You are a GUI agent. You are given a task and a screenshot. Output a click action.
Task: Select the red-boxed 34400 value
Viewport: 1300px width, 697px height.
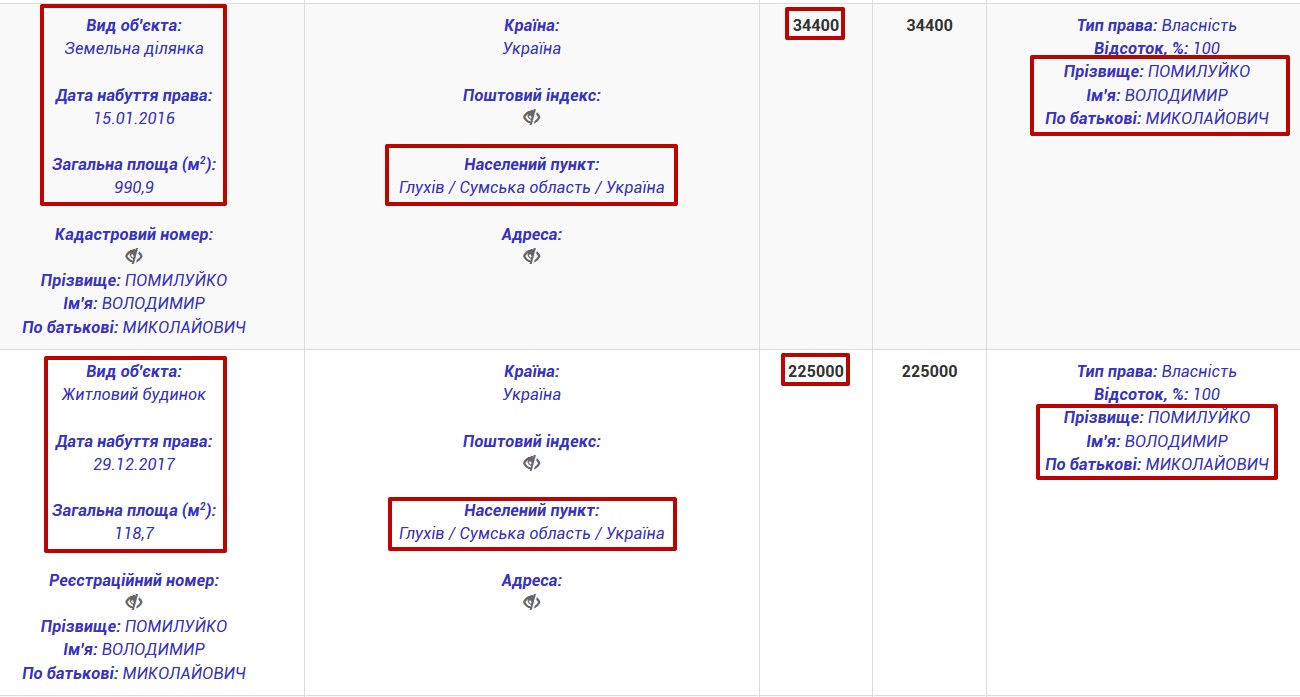815,26
